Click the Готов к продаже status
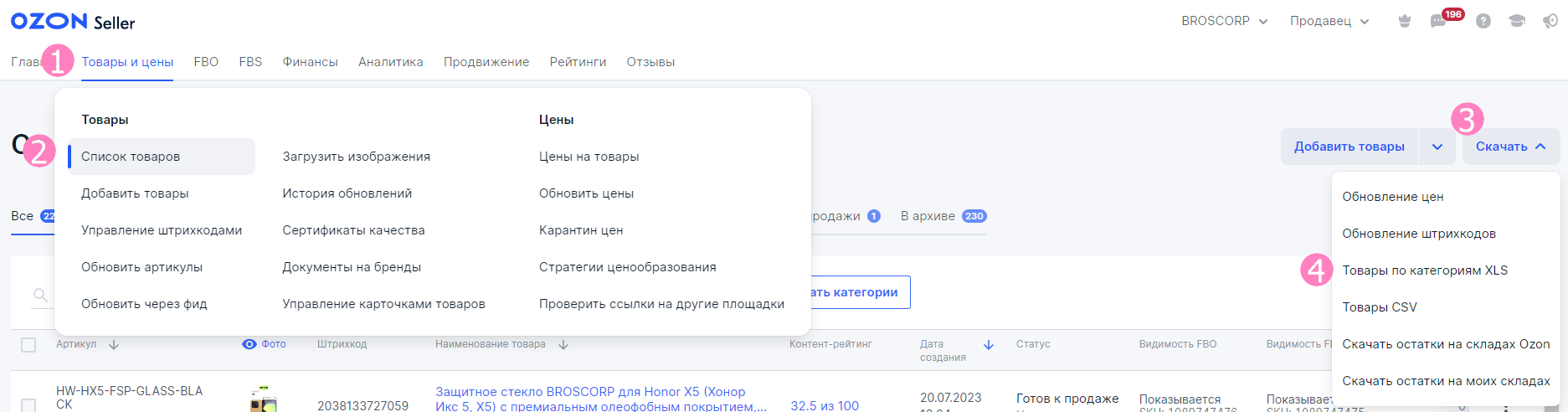This screenshot has width=1568, height=412. [x=1067, y=399]
